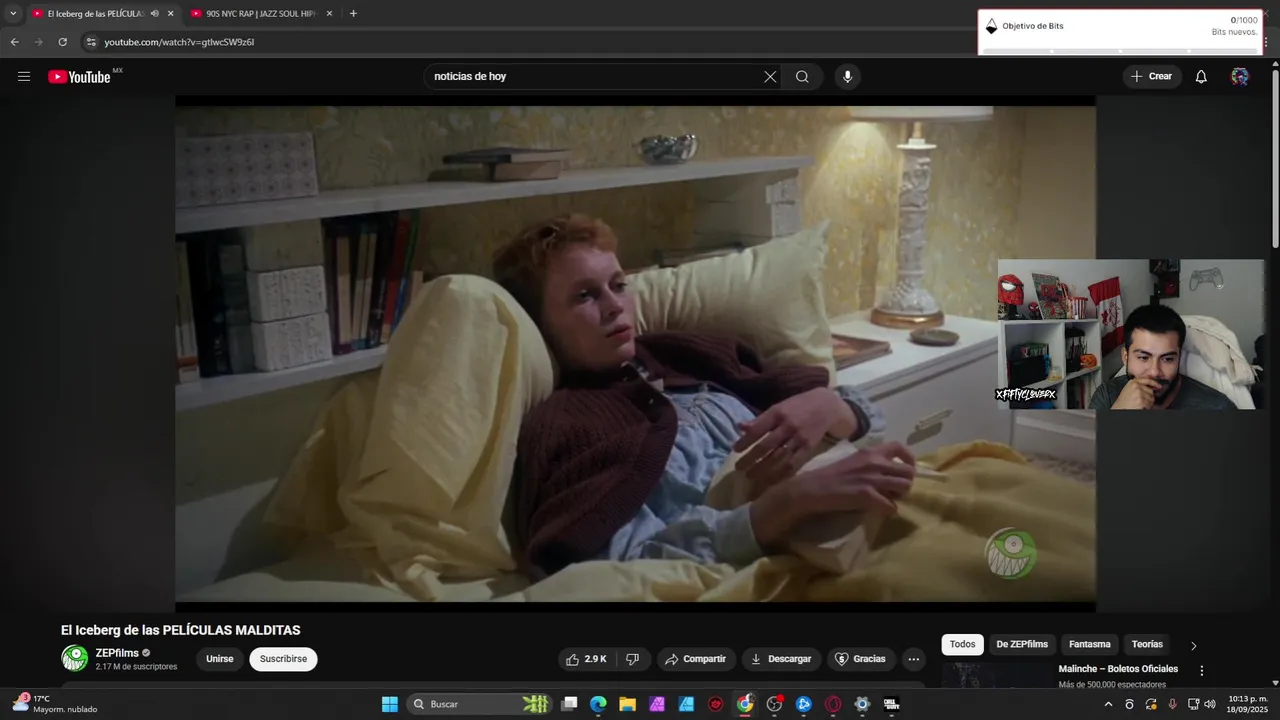
Task: Open the weather widget 17°C
Action: click(55, 704)
